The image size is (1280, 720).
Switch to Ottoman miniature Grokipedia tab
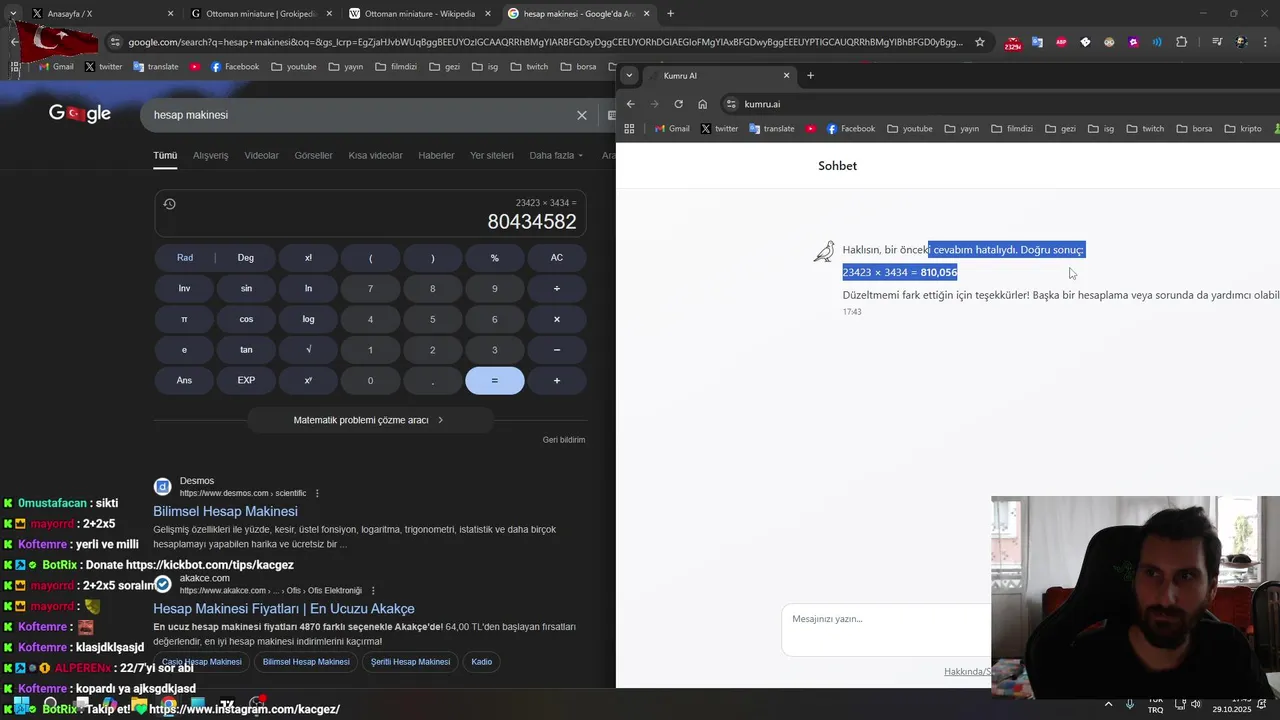point(262,14)
